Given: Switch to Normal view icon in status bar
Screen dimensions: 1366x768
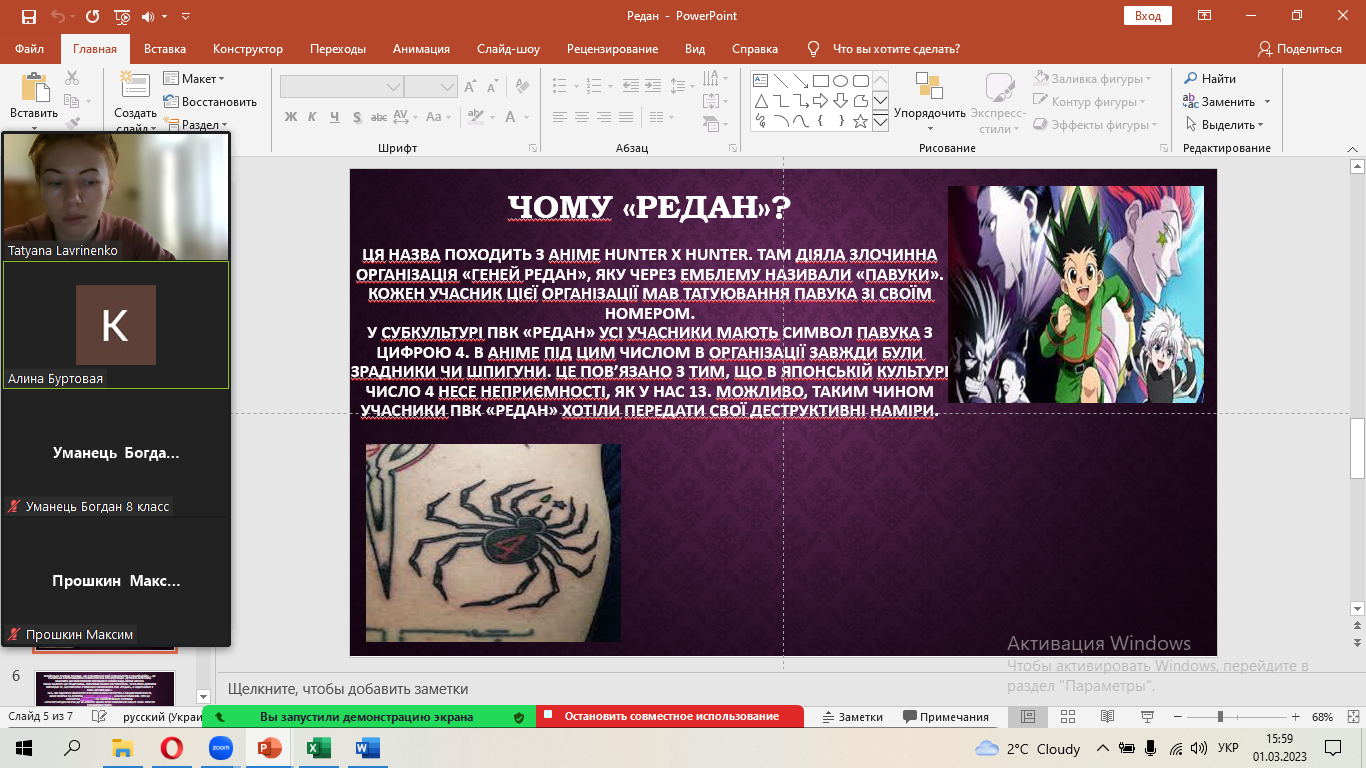Looking at the screenshot, I should 1028,717.
